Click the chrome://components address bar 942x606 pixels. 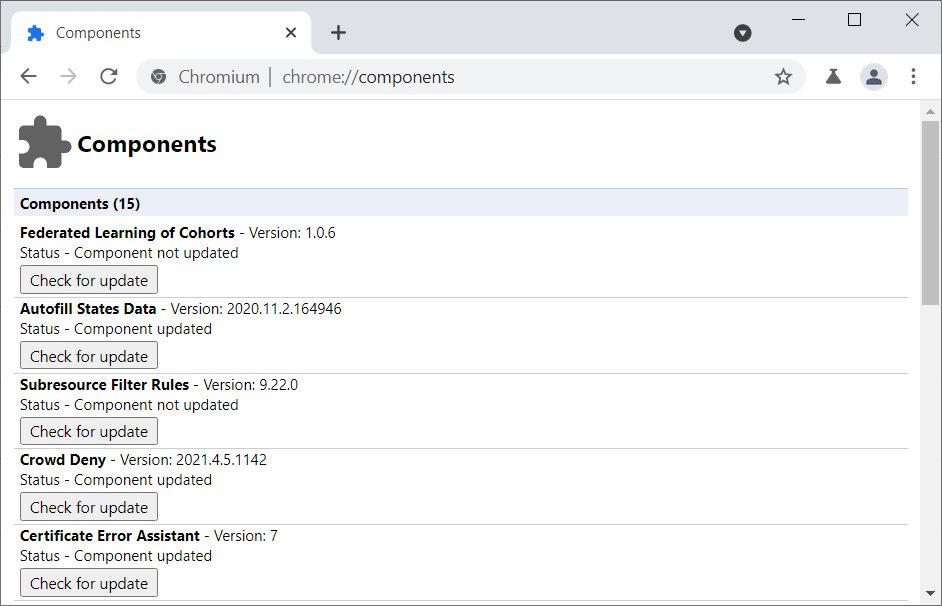point(500,77)
